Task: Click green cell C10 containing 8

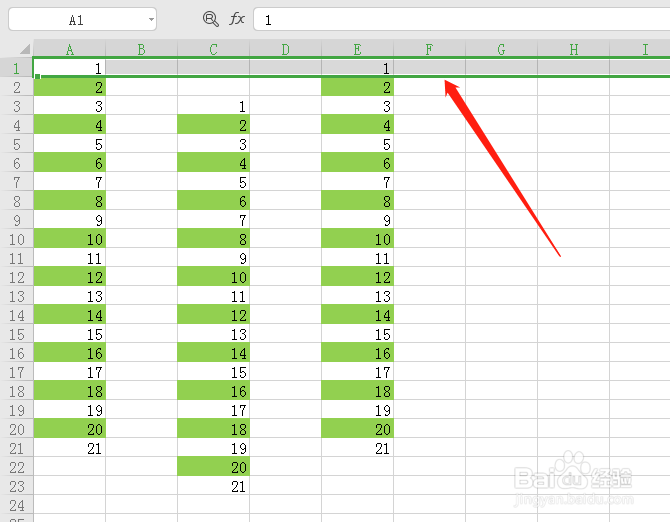Action: [x=213, y=239]
